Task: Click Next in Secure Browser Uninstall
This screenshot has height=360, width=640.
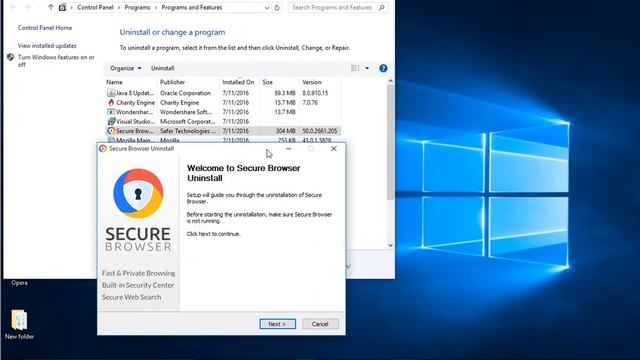Action: (278, 324)
